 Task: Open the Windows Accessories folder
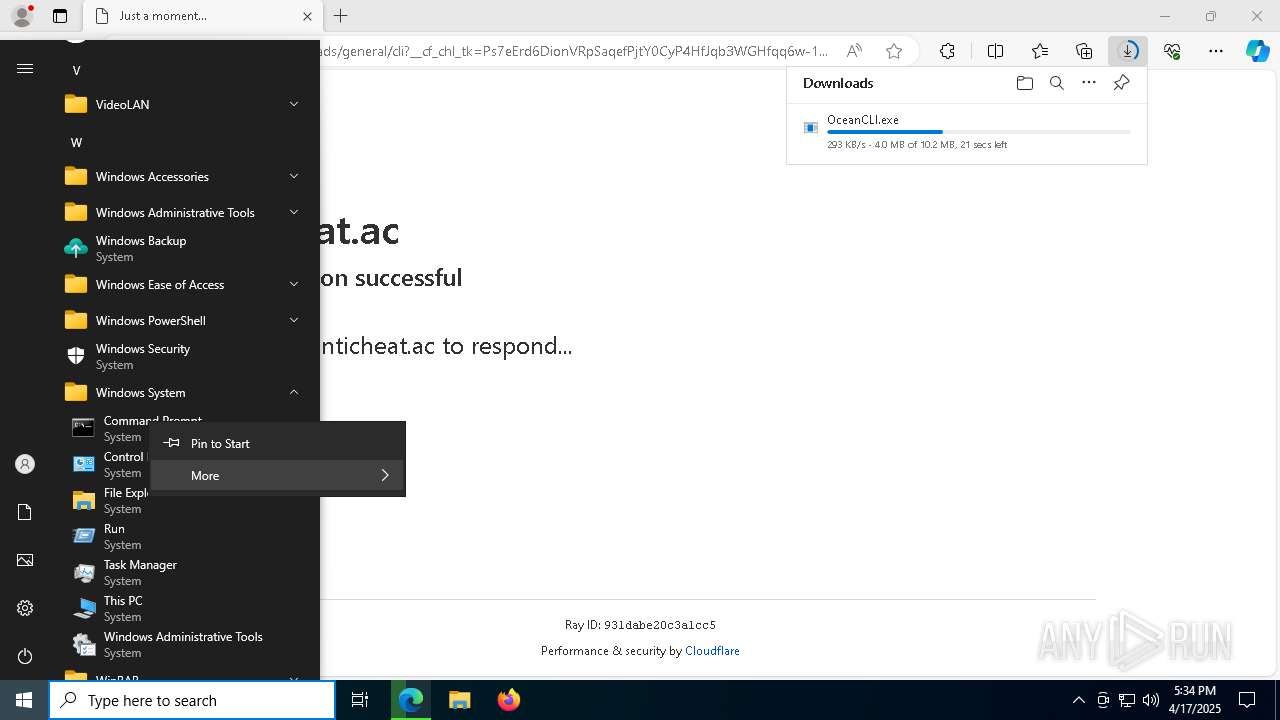(x=184, y=176)
